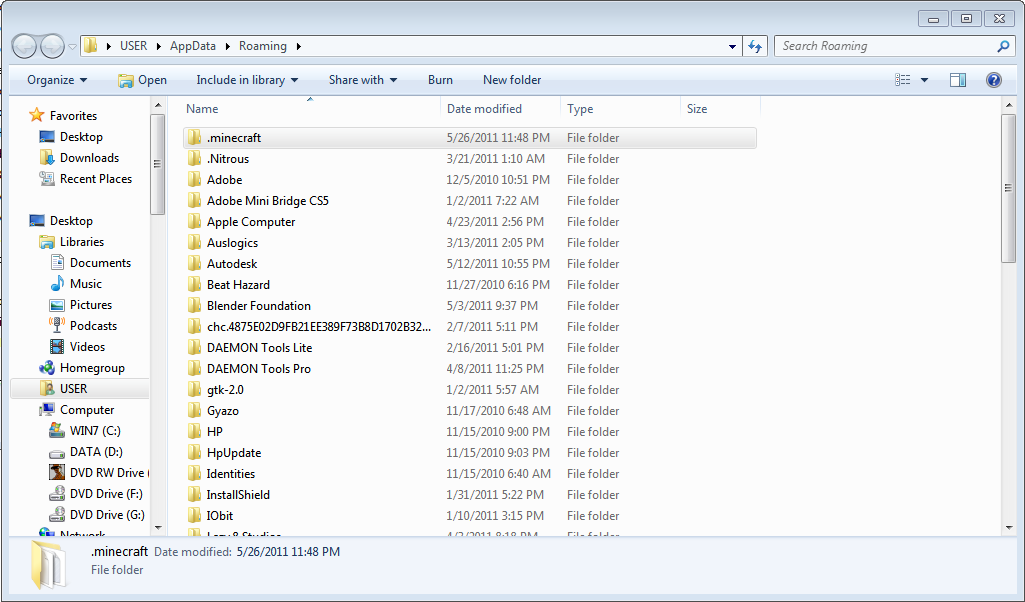Image resolution: width=1025 pixels, height=602 pixels.
Task: Select Libraries in navigation pane
Action: tap(71, 242)
